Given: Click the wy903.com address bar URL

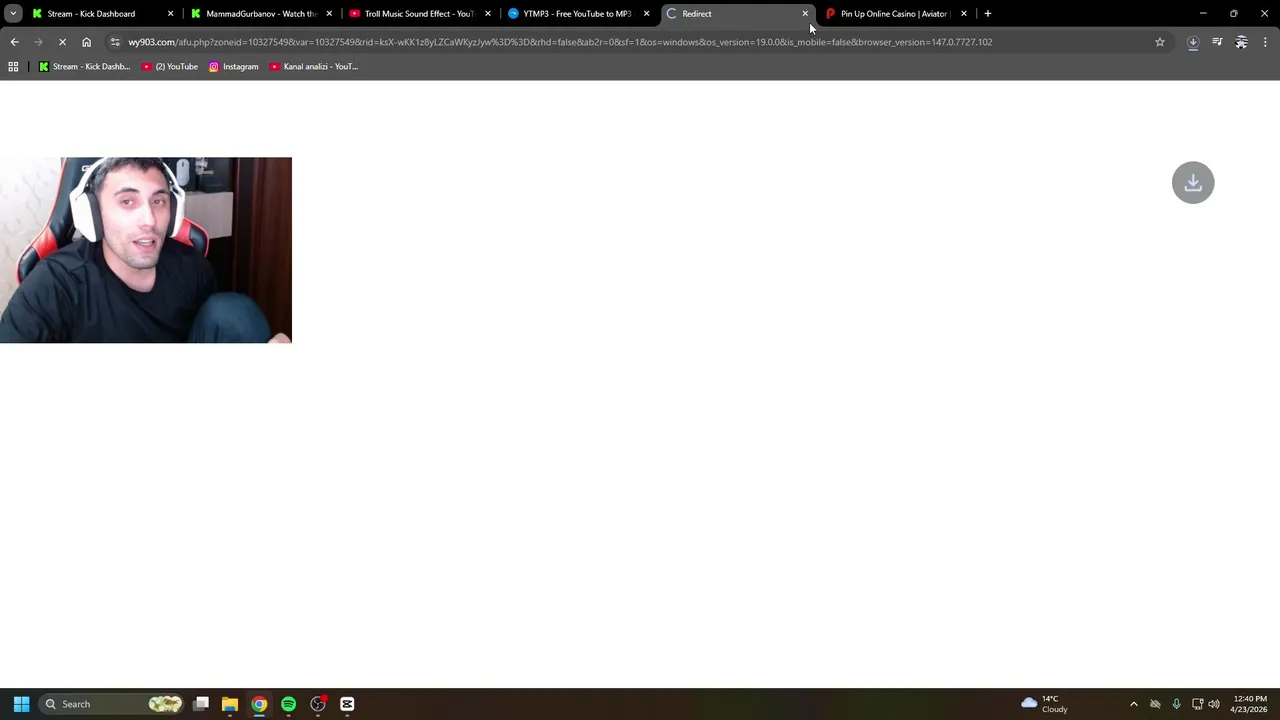Looking at the screenshot, I should tap(560, 42).
